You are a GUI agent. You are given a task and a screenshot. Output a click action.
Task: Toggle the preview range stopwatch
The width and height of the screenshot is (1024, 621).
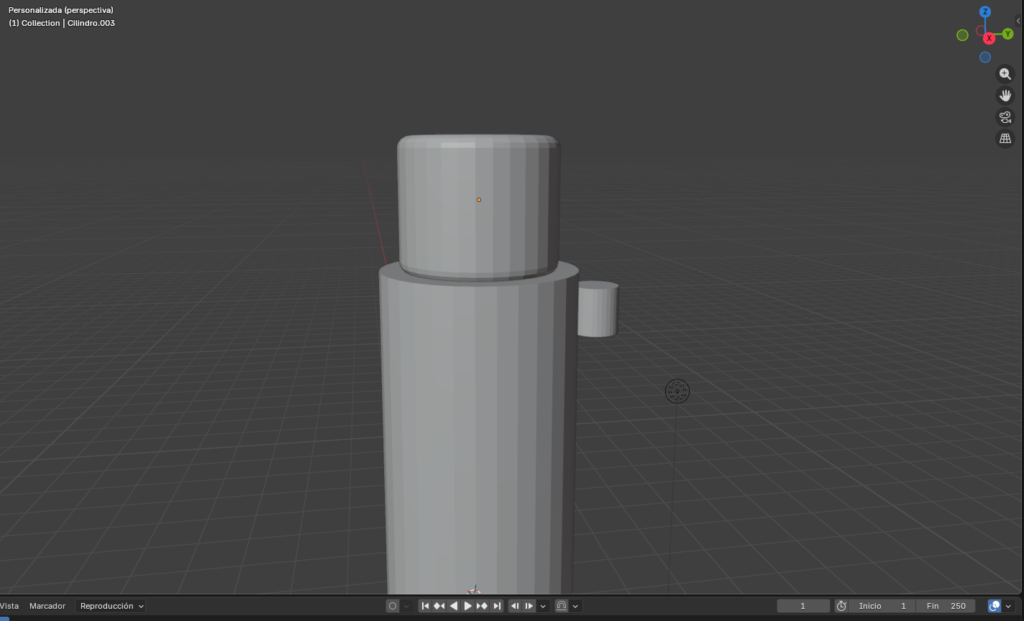tap(843, 605)
